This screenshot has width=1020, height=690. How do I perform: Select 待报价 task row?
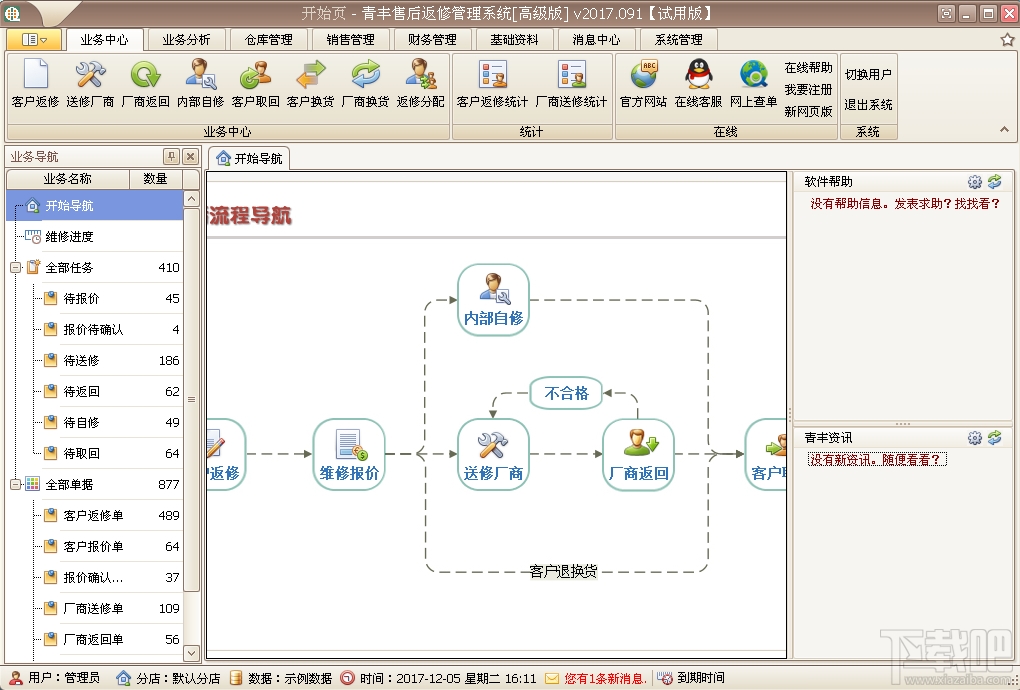(x=94, y=299)
